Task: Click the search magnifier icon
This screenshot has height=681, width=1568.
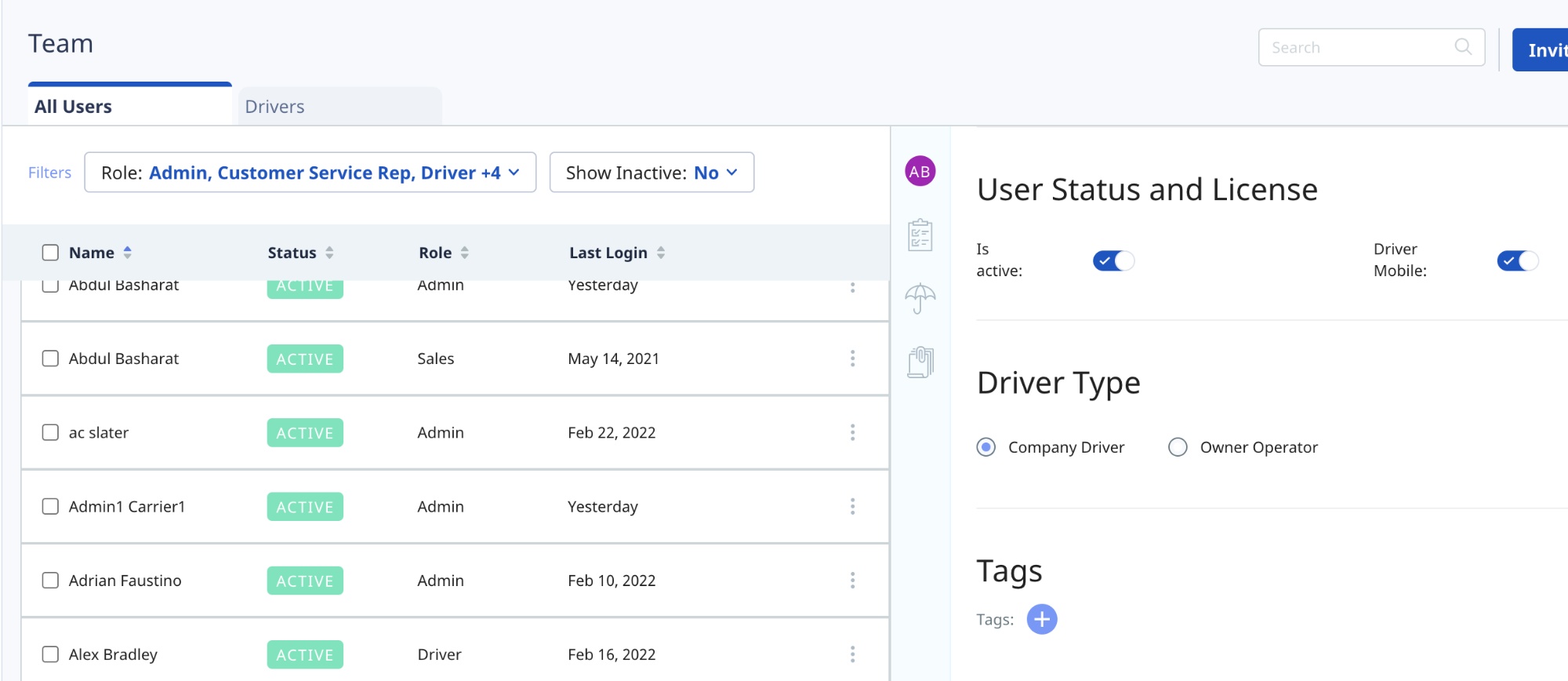Action: pyautogui.click(x=1463, y=47)
